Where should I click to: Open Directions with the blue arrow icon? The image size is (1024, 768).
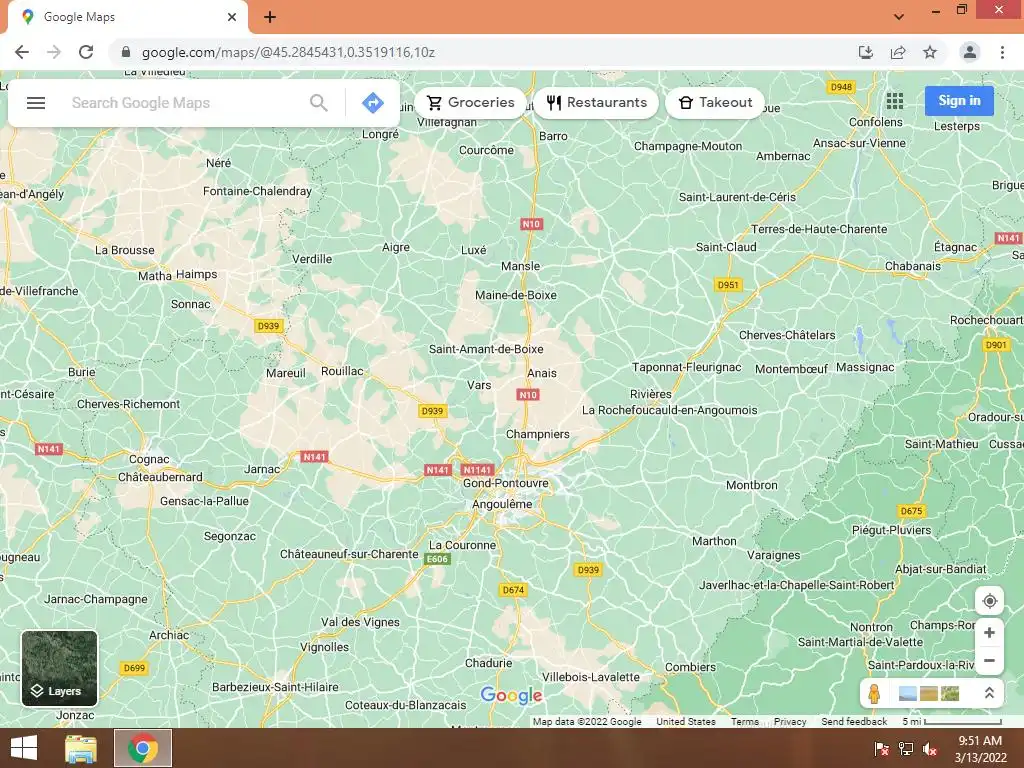[x=373, y=103]
